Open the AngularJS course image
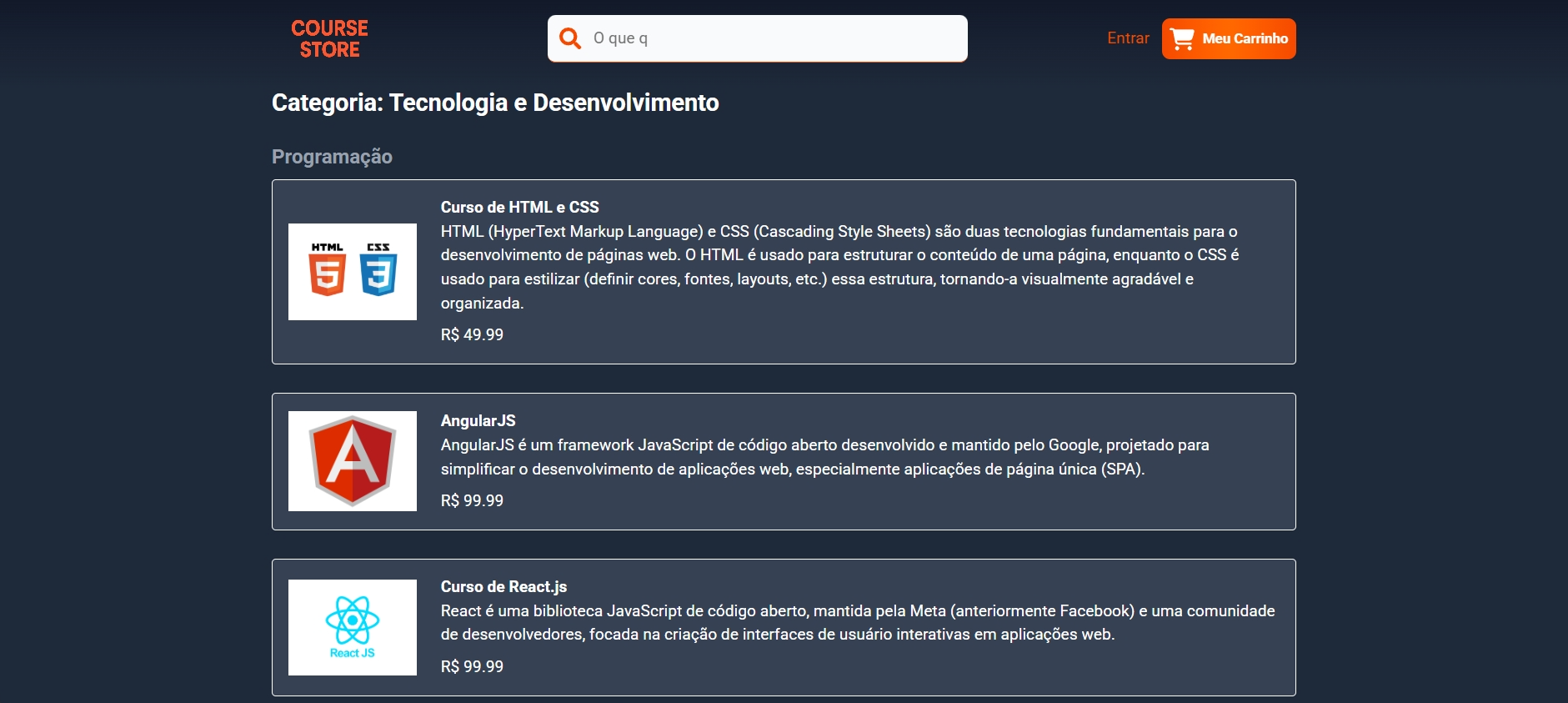Viewport: 1568px width, 703px height. pos(353,461)
